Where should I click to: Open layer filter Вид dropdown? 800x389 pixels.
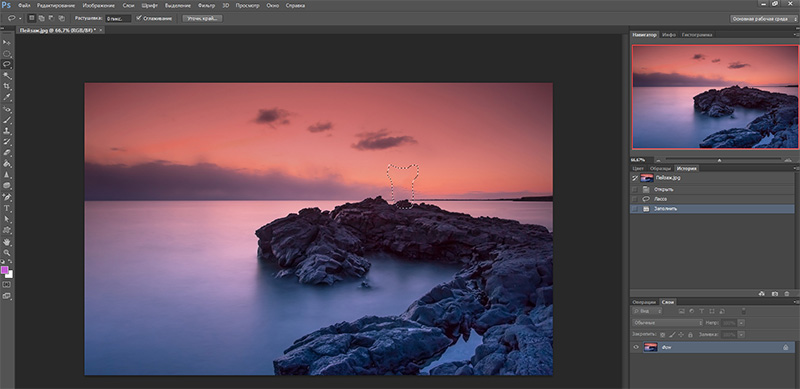647,311
